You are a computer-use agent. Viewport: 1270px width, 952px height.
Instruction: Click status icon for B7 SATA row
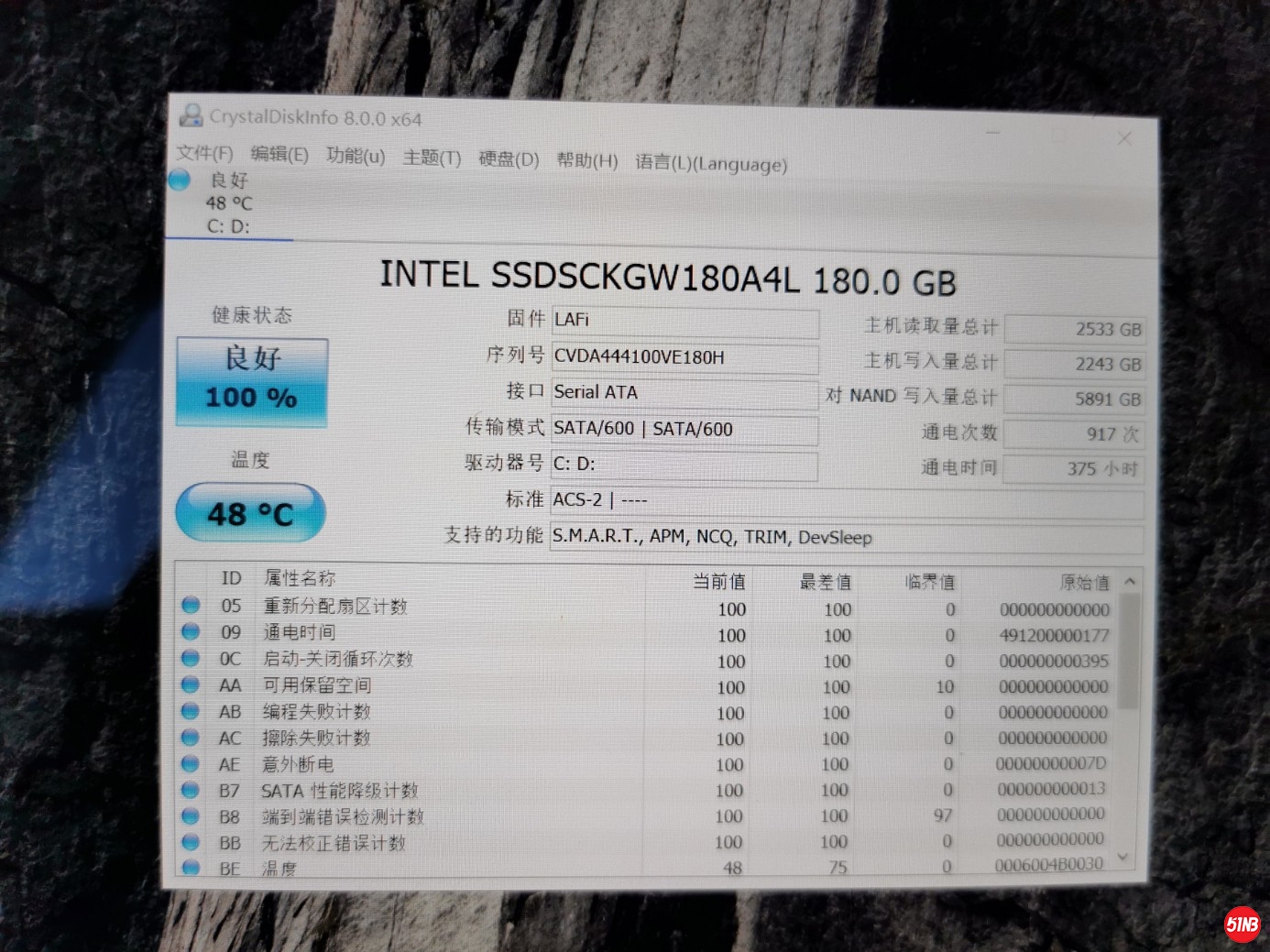click(x=191, y=790)
